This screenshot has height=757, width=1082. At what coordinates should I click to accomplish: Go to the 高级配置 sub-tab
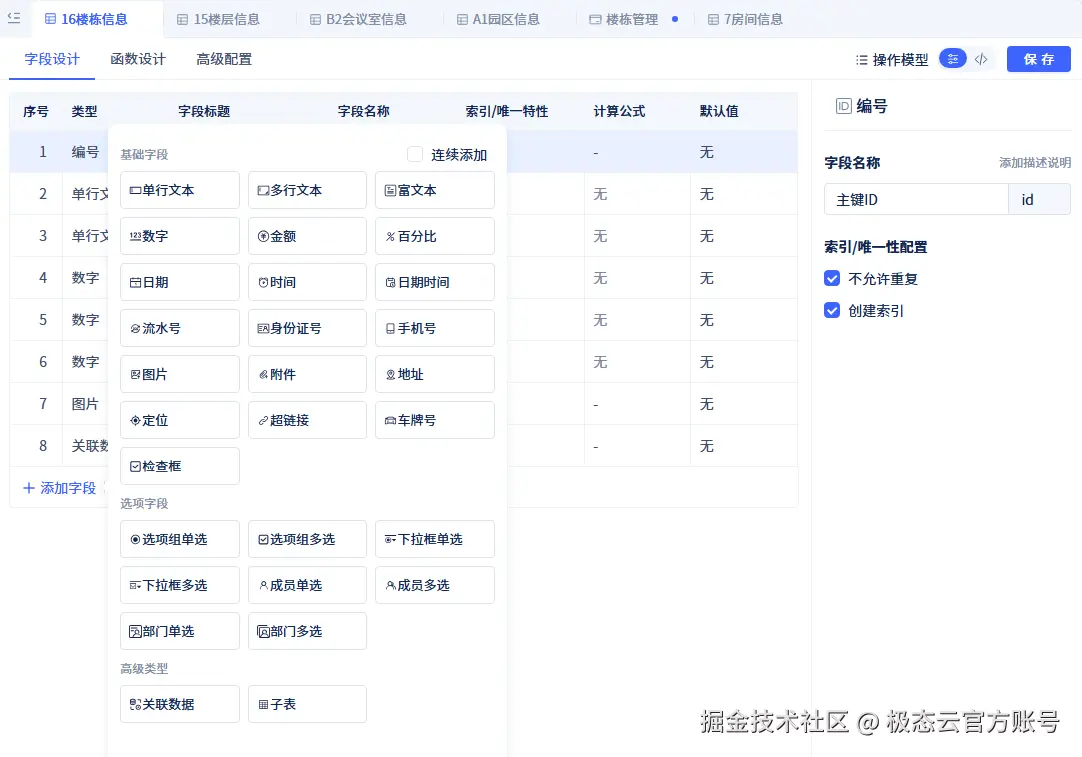[x=224, y=59]
